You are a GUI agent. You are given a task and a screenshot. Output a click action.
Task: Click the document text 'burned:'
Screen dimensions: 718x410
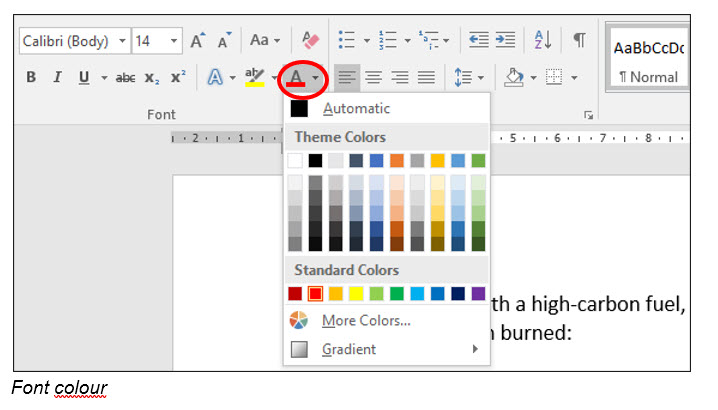tap(536, 333)
